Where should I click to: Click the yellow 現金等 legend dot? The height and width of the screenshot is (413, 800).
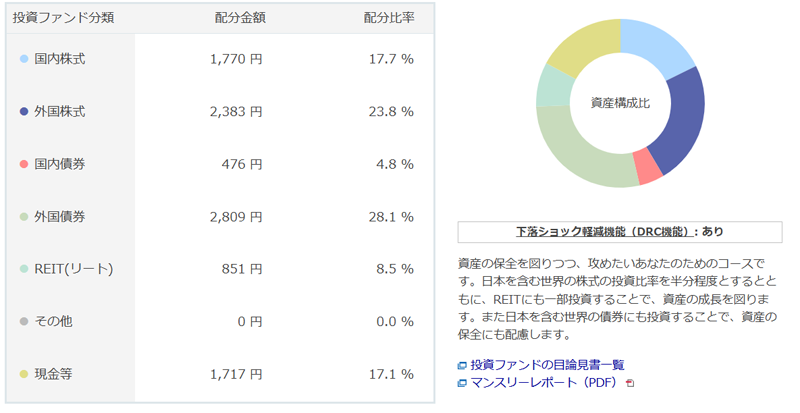click(24, 374)
